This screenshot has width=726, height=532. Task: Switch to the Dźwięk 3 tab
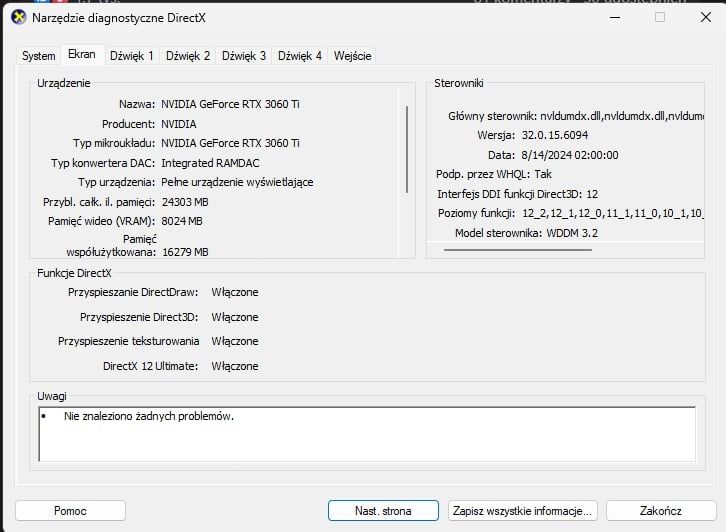point(244,56)
